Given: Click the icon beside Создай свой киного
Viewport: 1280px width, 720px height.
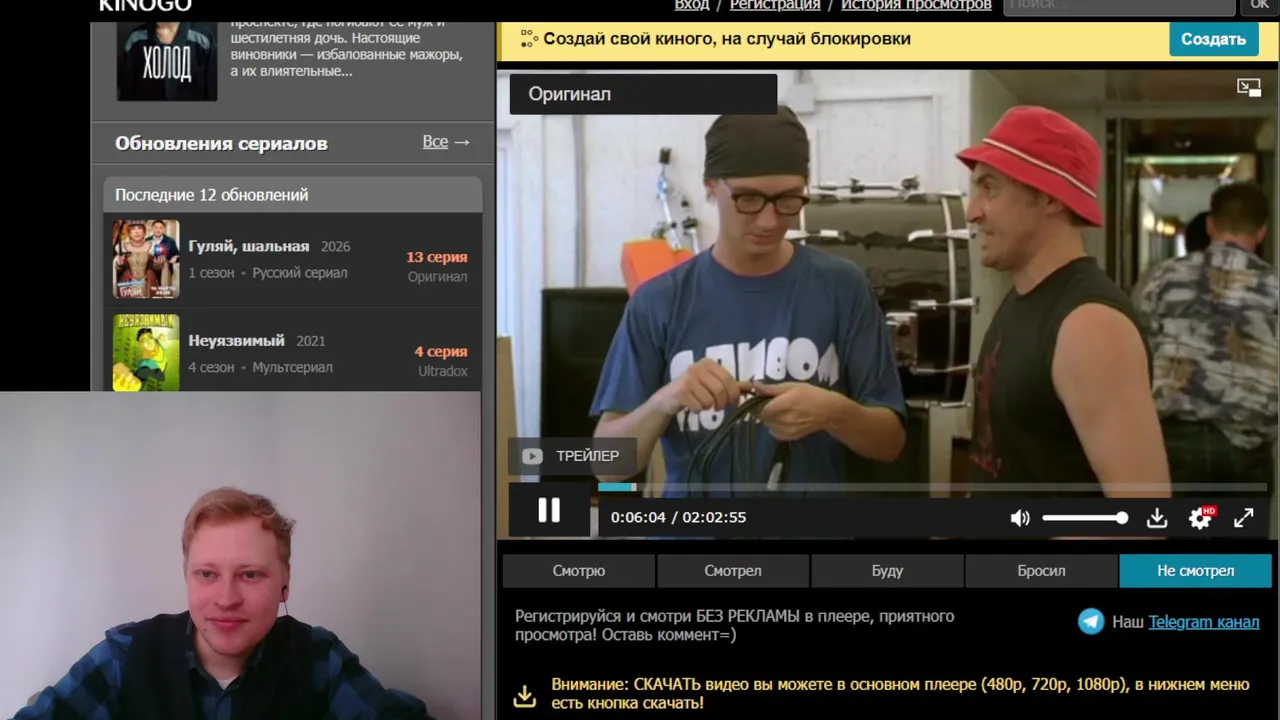Looking at the screenshot, I should click(528, 39).
